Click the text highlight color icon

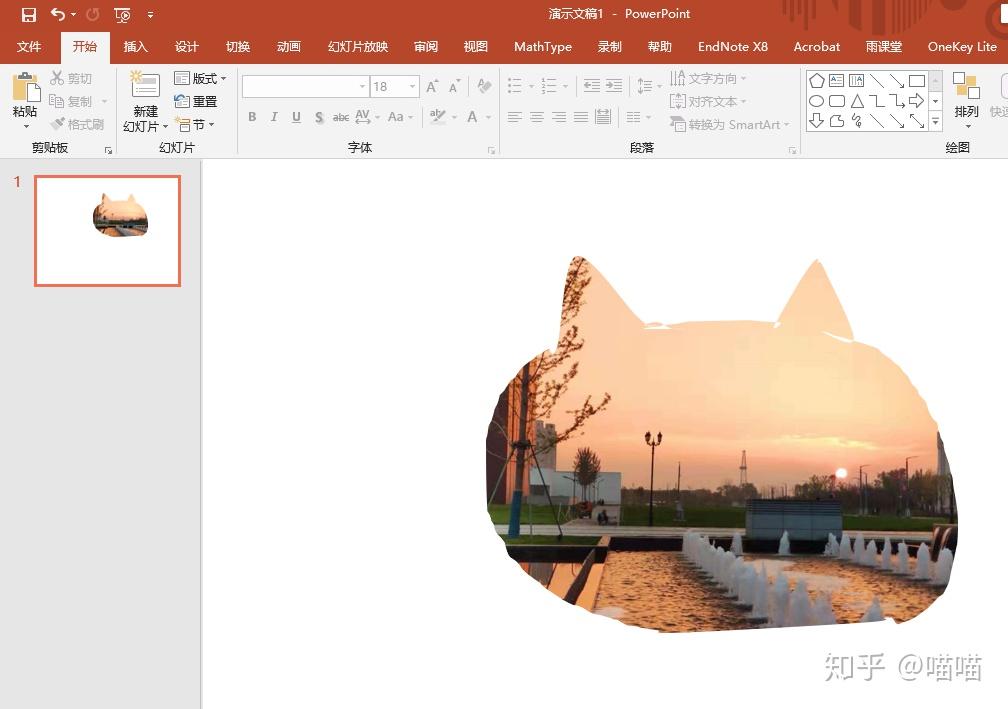[438, 116]
